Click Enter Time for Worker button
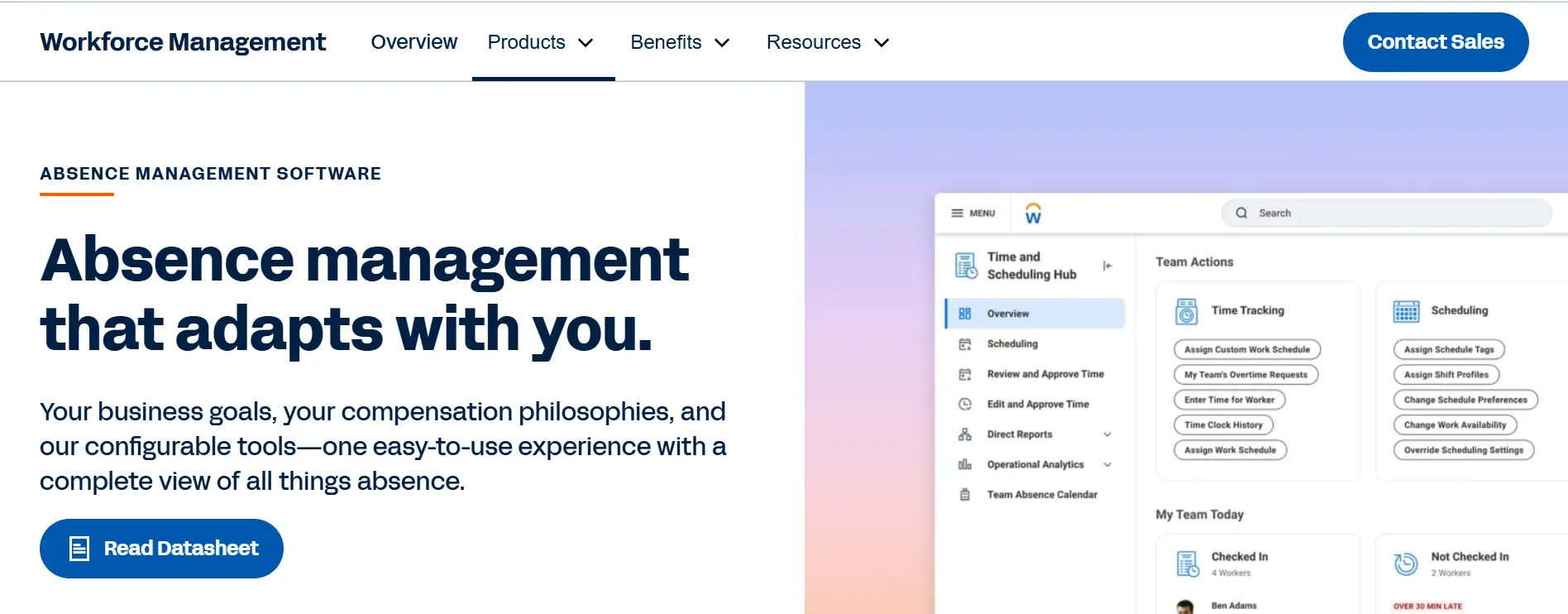This screenshot has width=1568, height=614. coord(1229,401)
